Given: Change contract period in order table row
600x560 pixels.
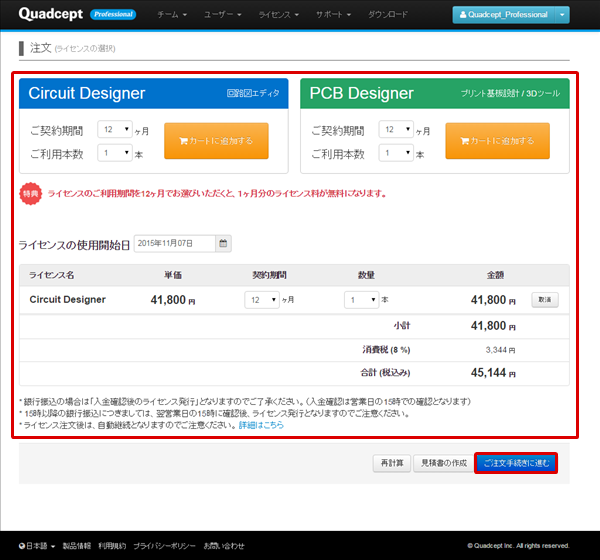Looking at the screenshot, I should (x=262, y=300).
